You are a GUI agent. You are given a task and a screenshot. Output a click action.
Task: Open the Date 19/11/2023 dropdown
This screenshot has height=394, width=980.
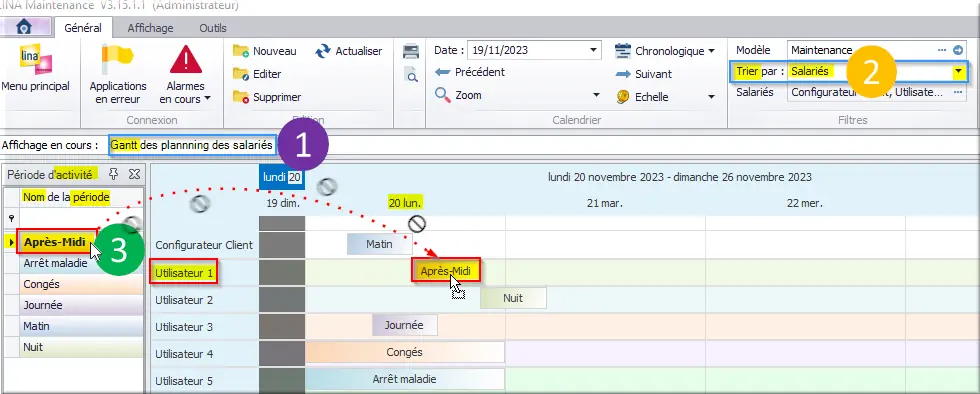point(592,50)
